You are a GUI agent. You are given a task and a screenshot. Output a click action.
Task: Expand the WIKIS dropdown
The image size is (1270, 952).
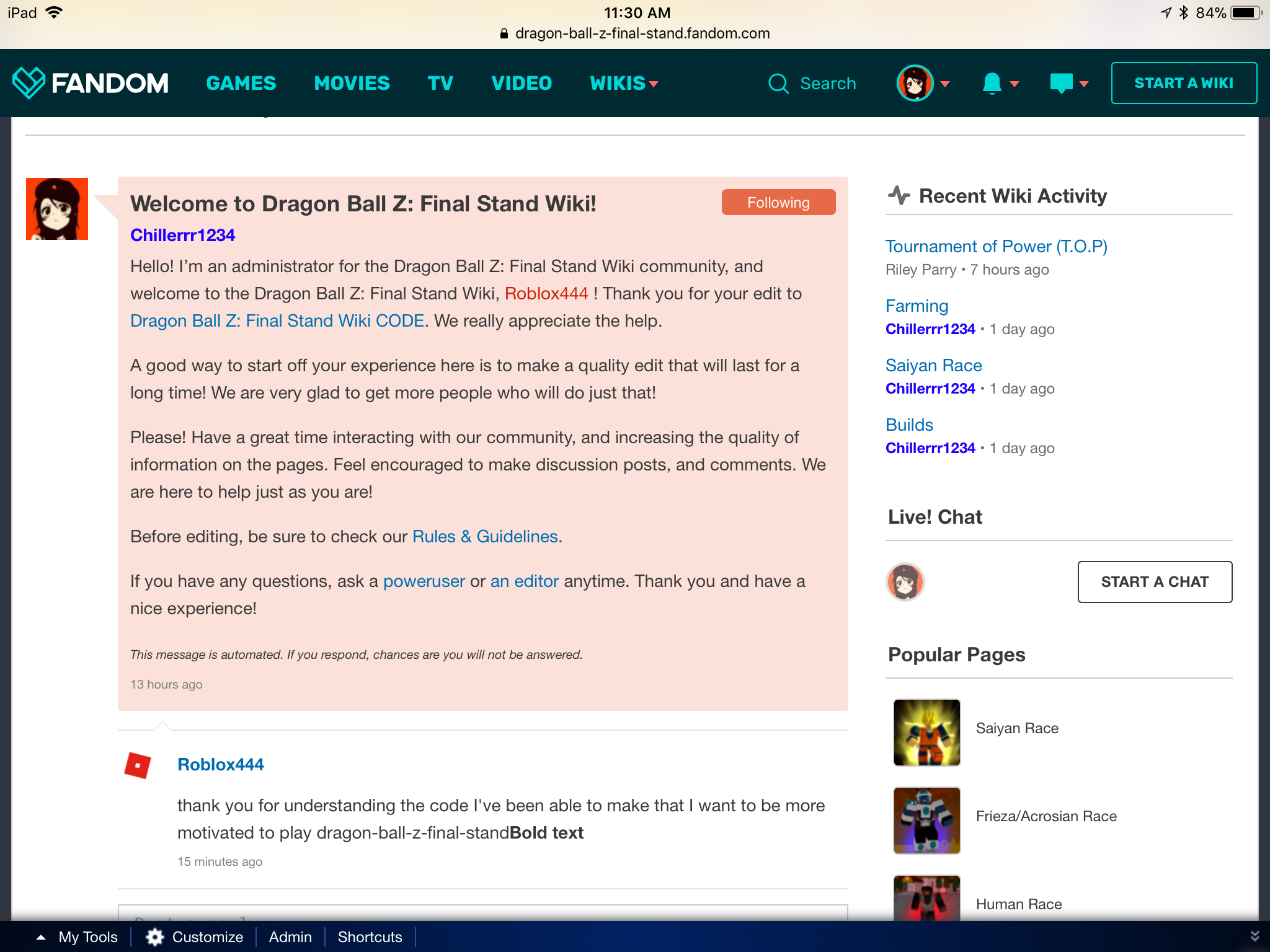623,83
